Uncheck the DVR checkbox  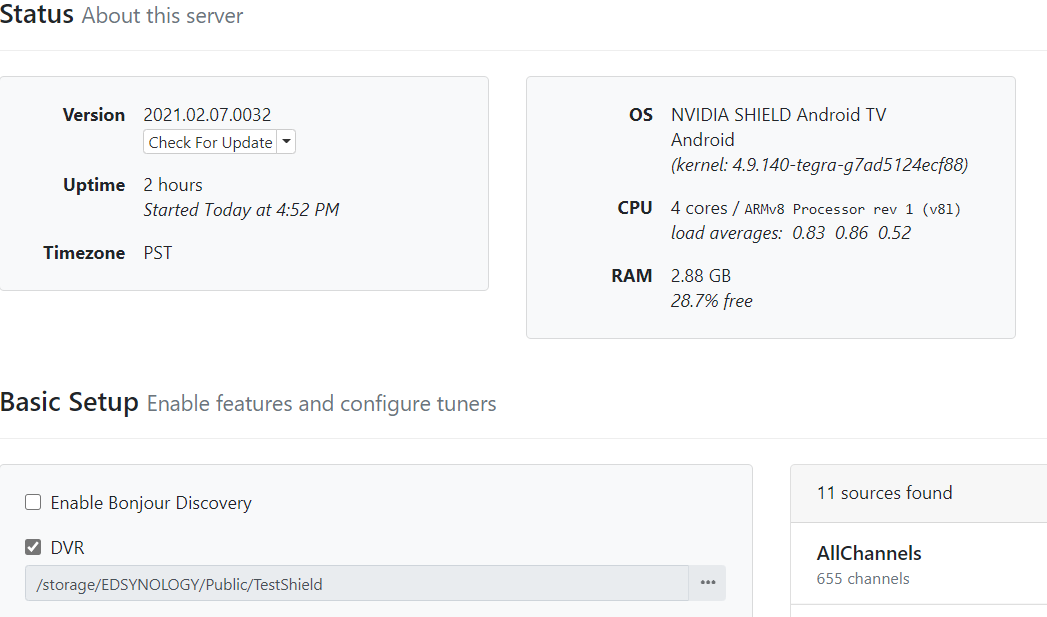(33, 547)
